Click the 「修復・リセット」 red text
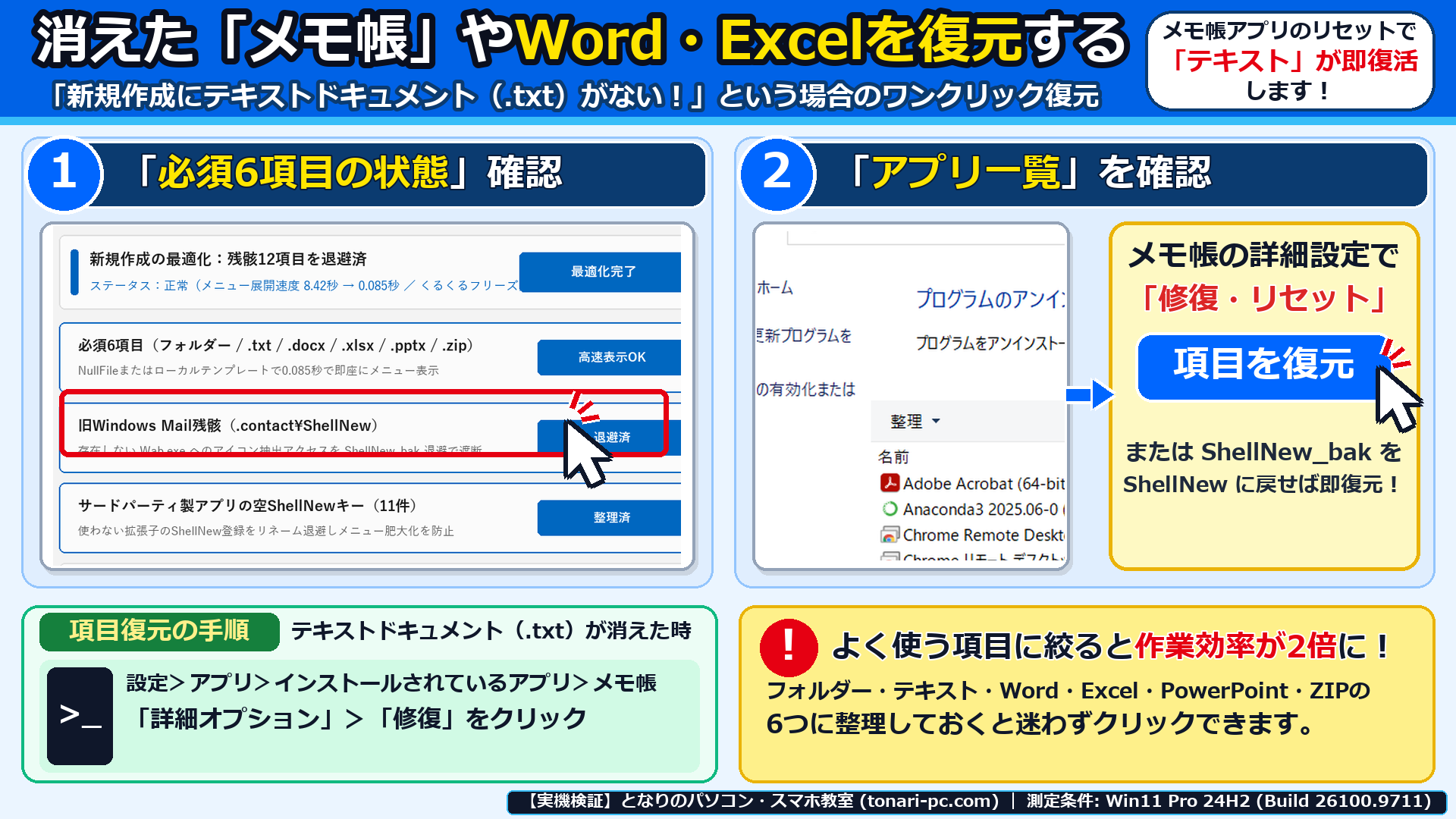 click(1263, 298)
